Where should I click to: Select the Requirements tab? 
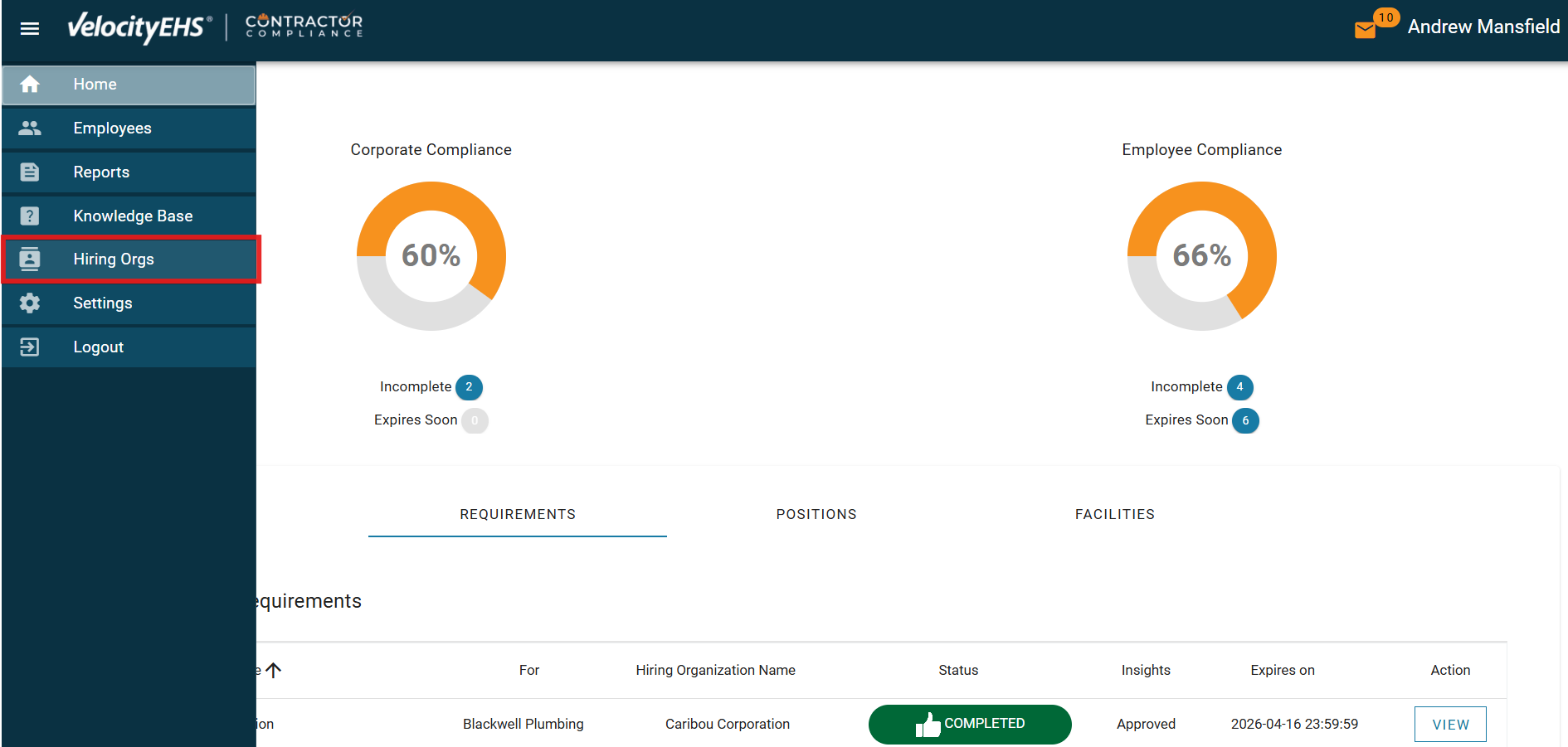pos(518,514)
